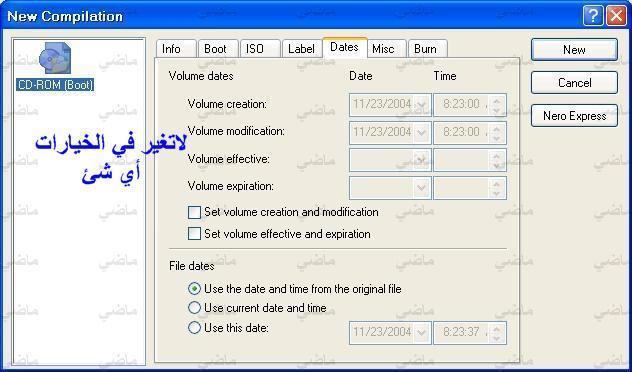Viewport: 632px width, 372px height.
Task: Select Use this date option
Action: tap(194, 327)
